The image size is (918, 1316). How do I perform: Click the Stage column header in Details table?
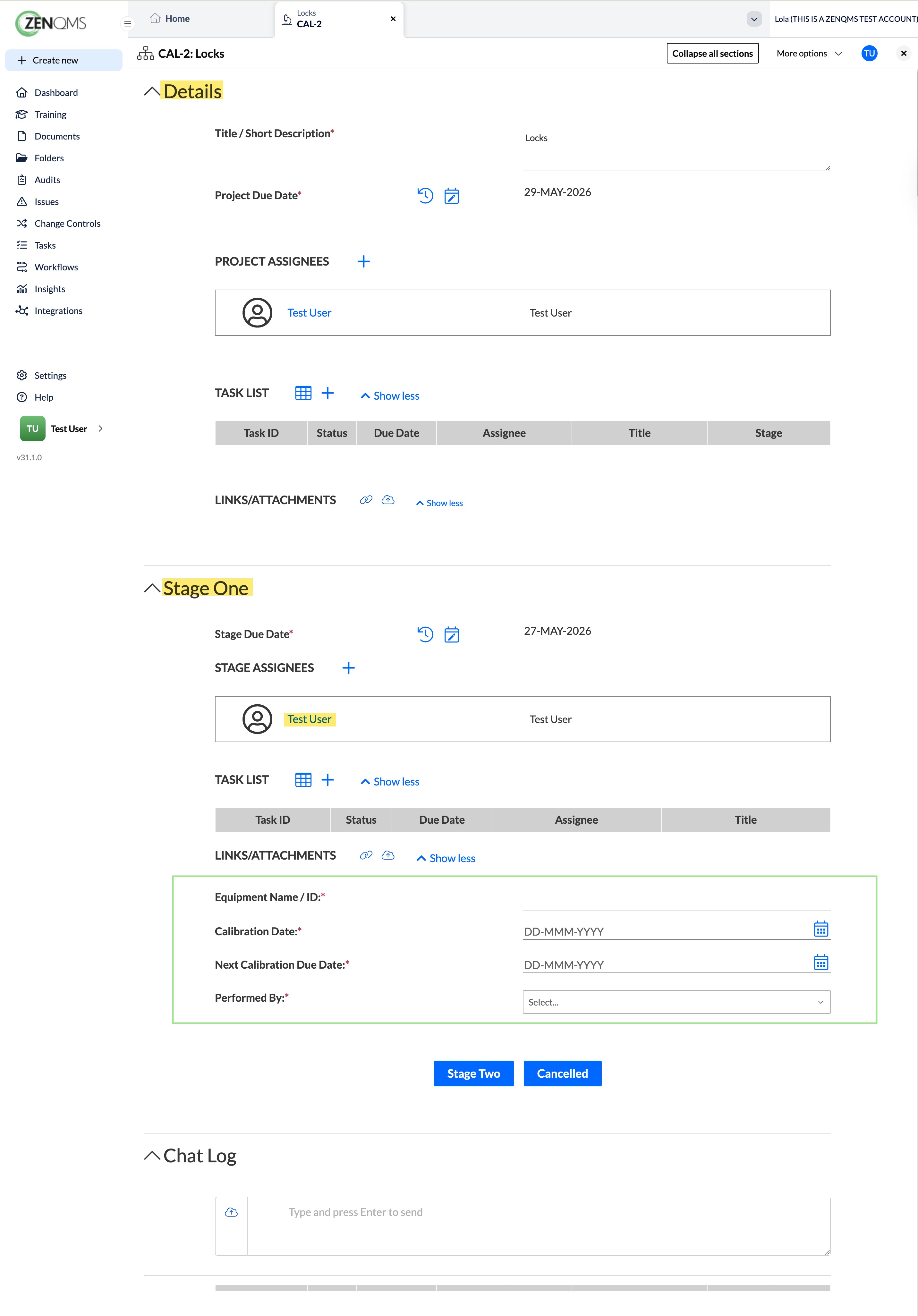pyautogui.click(x=769, y=433)
